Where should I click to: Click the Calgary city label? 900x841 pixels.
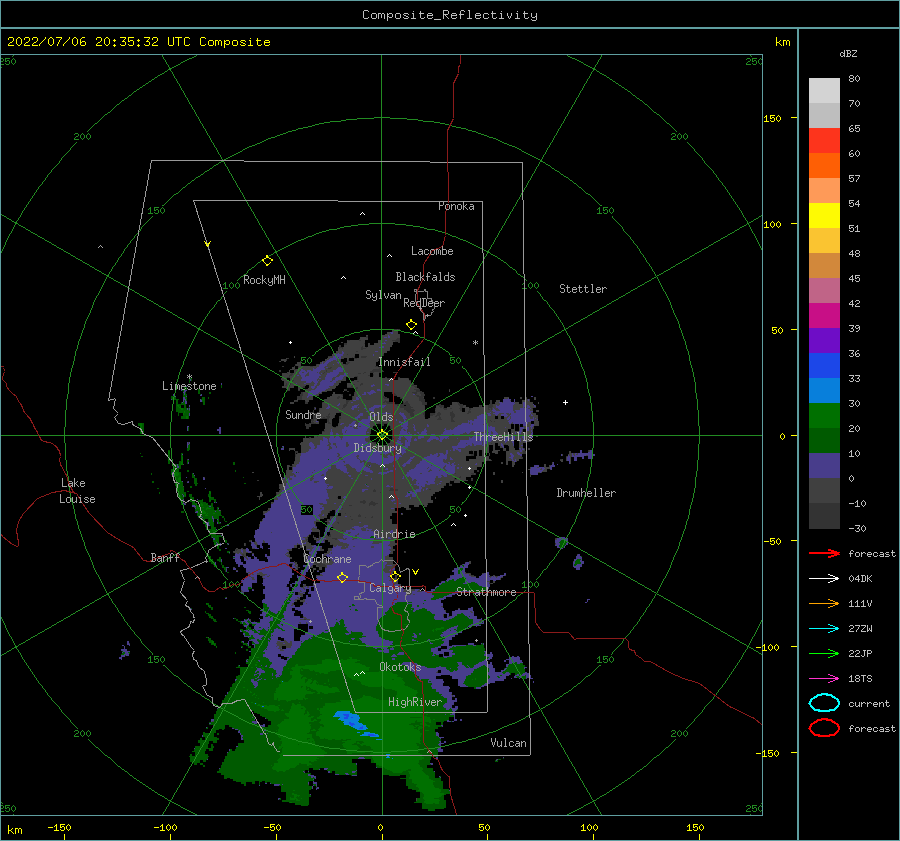coord(390,588)
